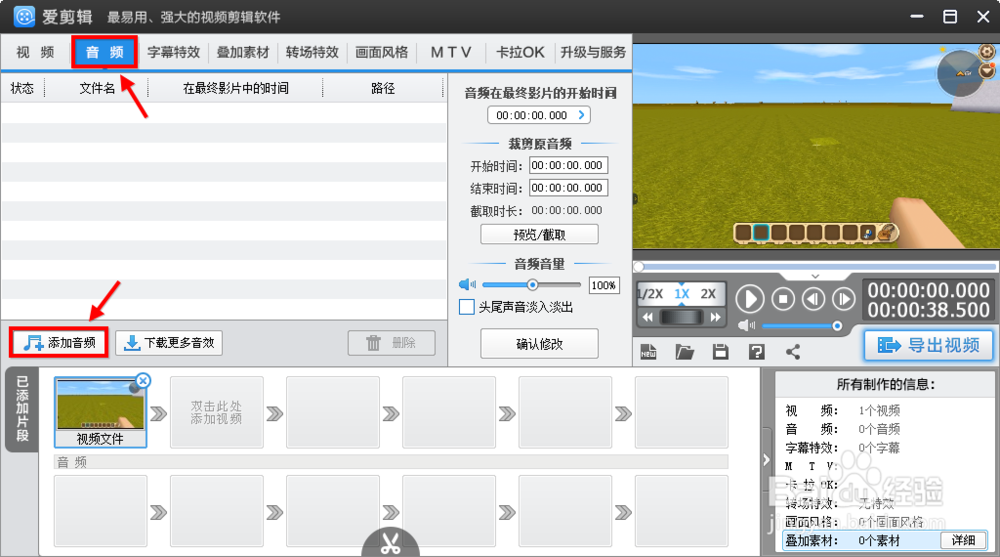Click the 音频 0个音频 info row

[x=842, y=429]
